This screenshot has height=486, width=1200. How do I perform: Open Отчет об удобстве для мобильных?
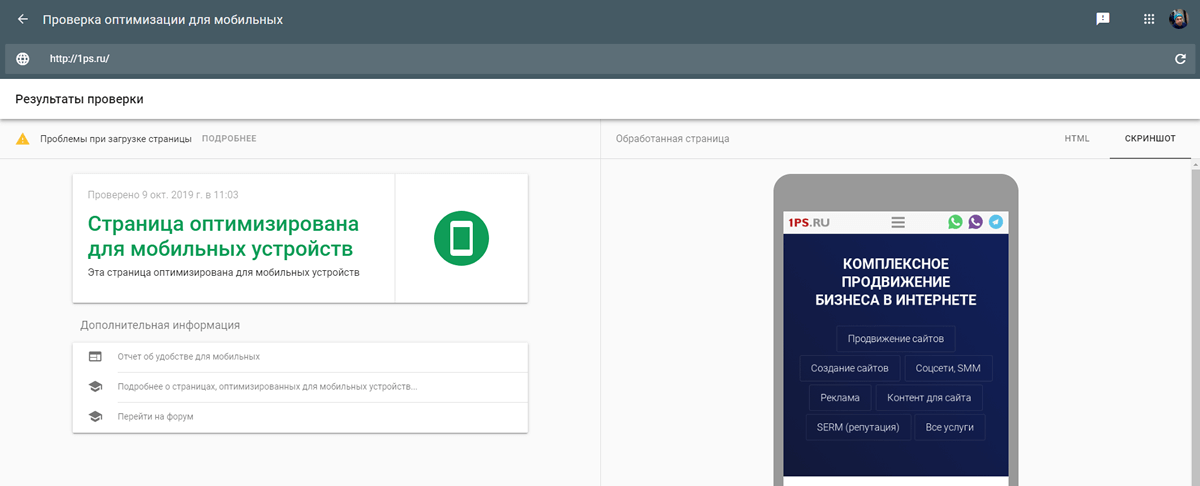click(x=189, y=356)
